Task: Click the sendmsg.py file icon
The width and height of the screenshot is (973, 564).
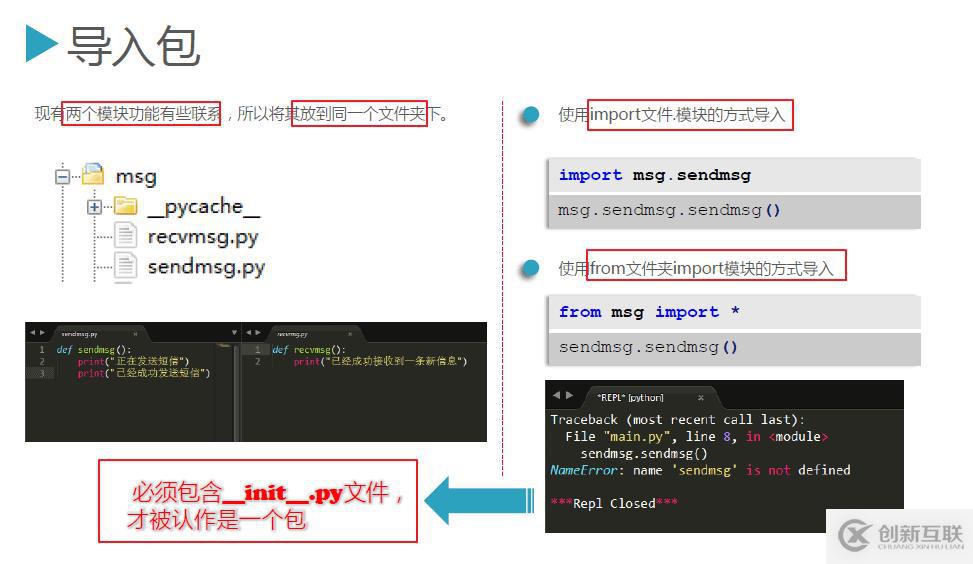Action: [125, 266]
